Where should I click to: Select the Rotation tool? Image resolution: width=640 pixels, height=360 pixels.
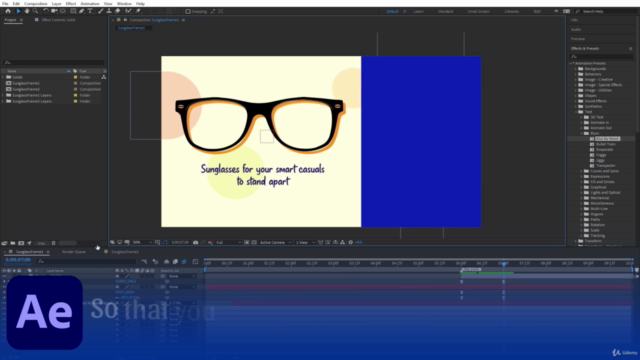[x=46, y=11]
